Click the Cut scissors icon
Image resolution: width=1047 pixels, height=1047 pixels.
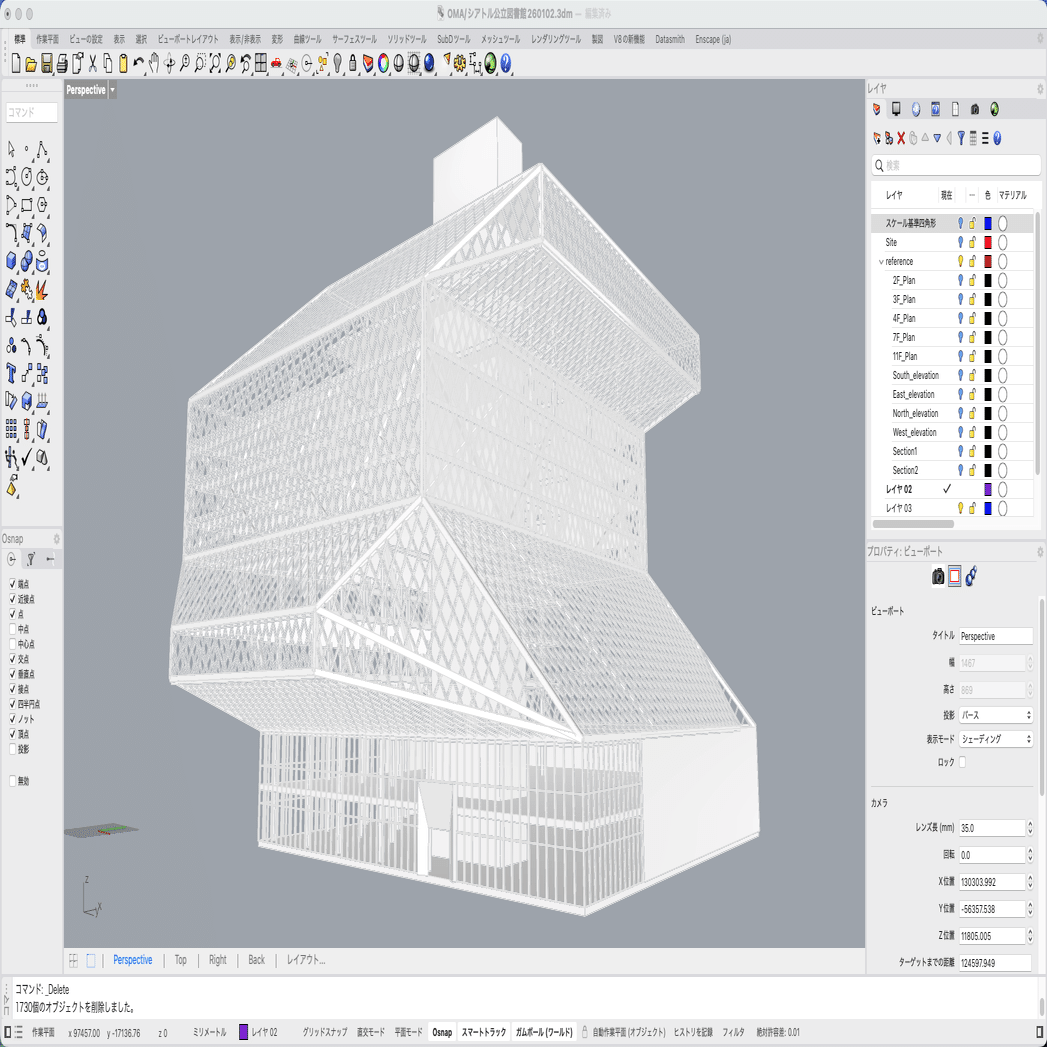93,63
